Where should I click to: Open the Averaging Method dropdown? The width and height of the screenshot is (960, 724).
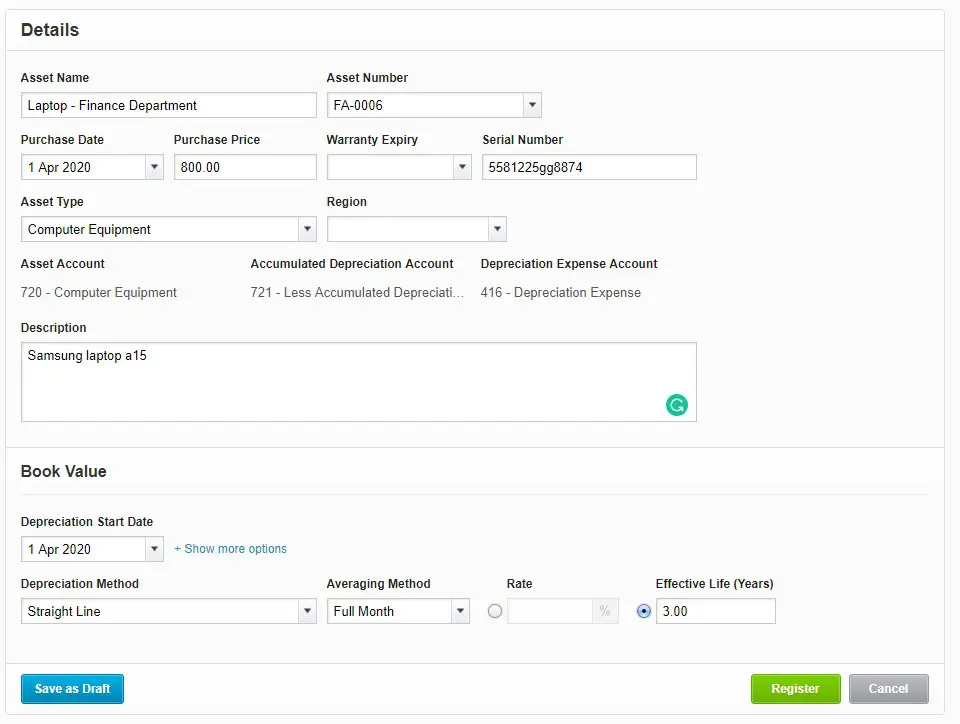pos(460,611)
